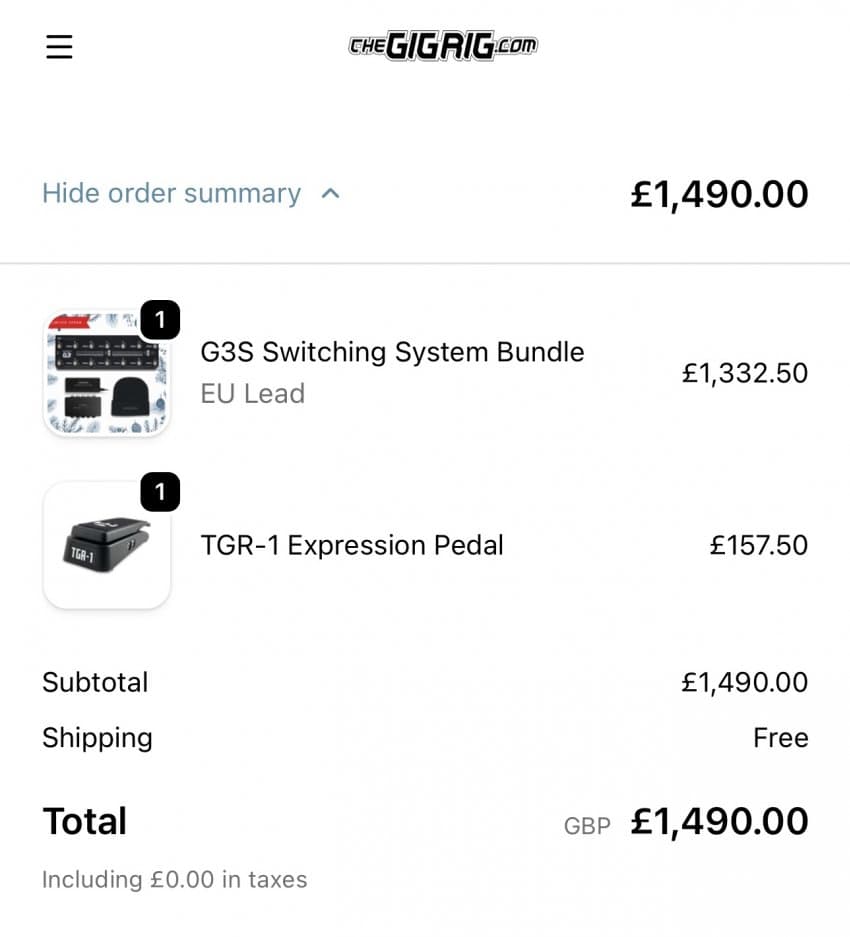Click quantity badge on TGR-1 pedal image
The image size is (850, 937).
[160, 491]
